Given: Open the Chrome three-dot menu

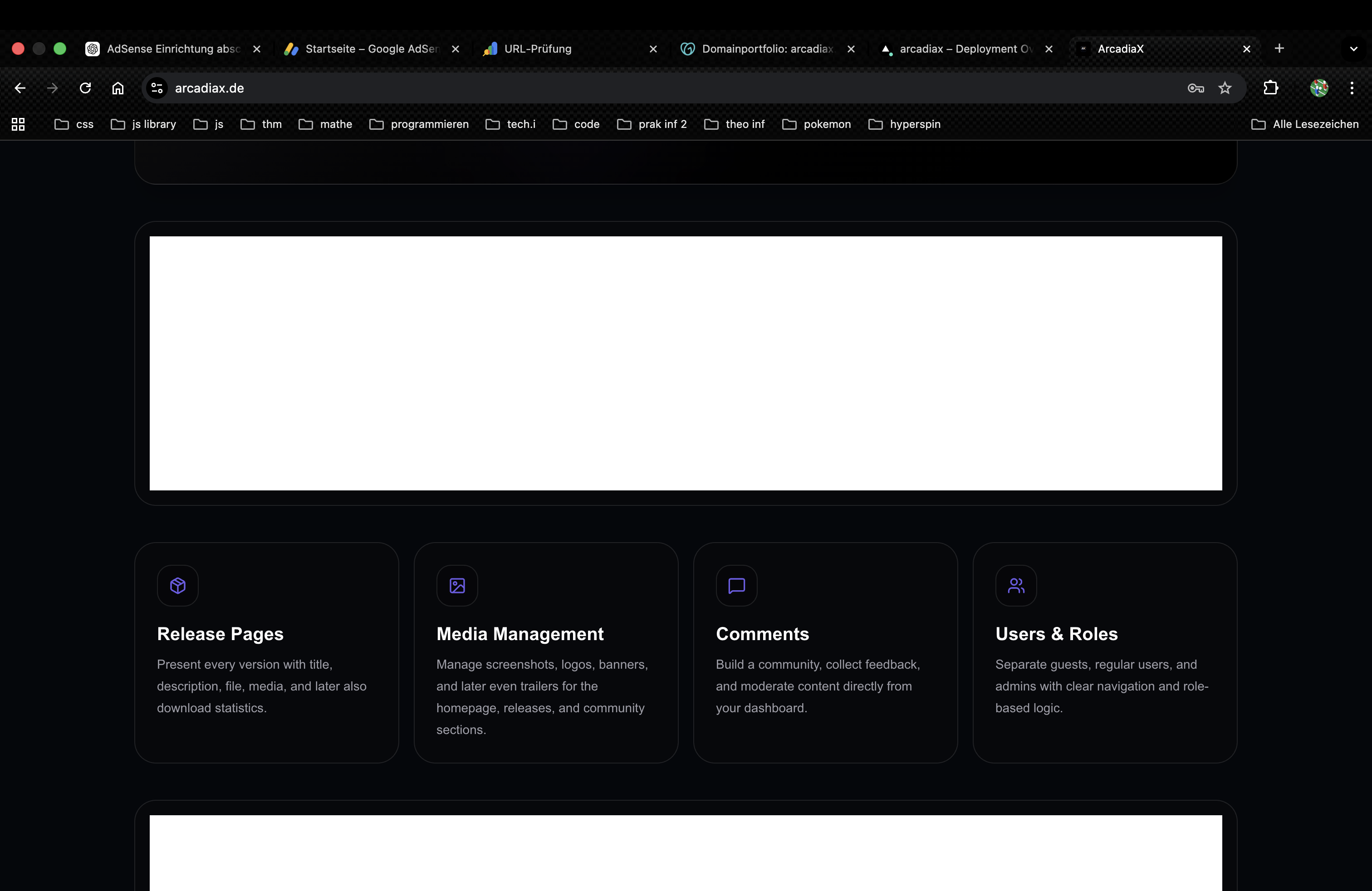Looking at the screenshot, I should 1352,88.
